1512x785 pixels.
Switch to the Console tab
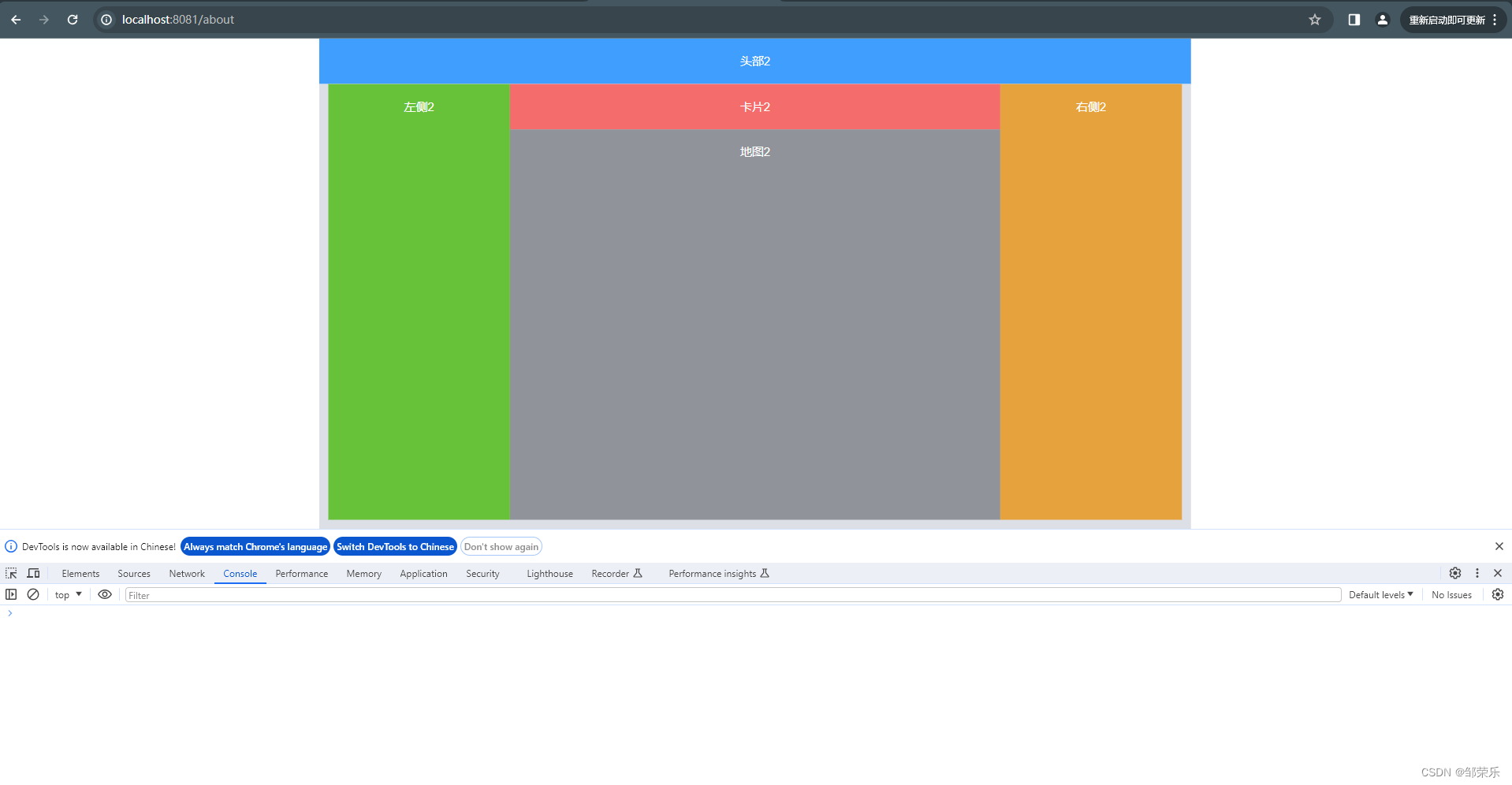coord(240,574)
